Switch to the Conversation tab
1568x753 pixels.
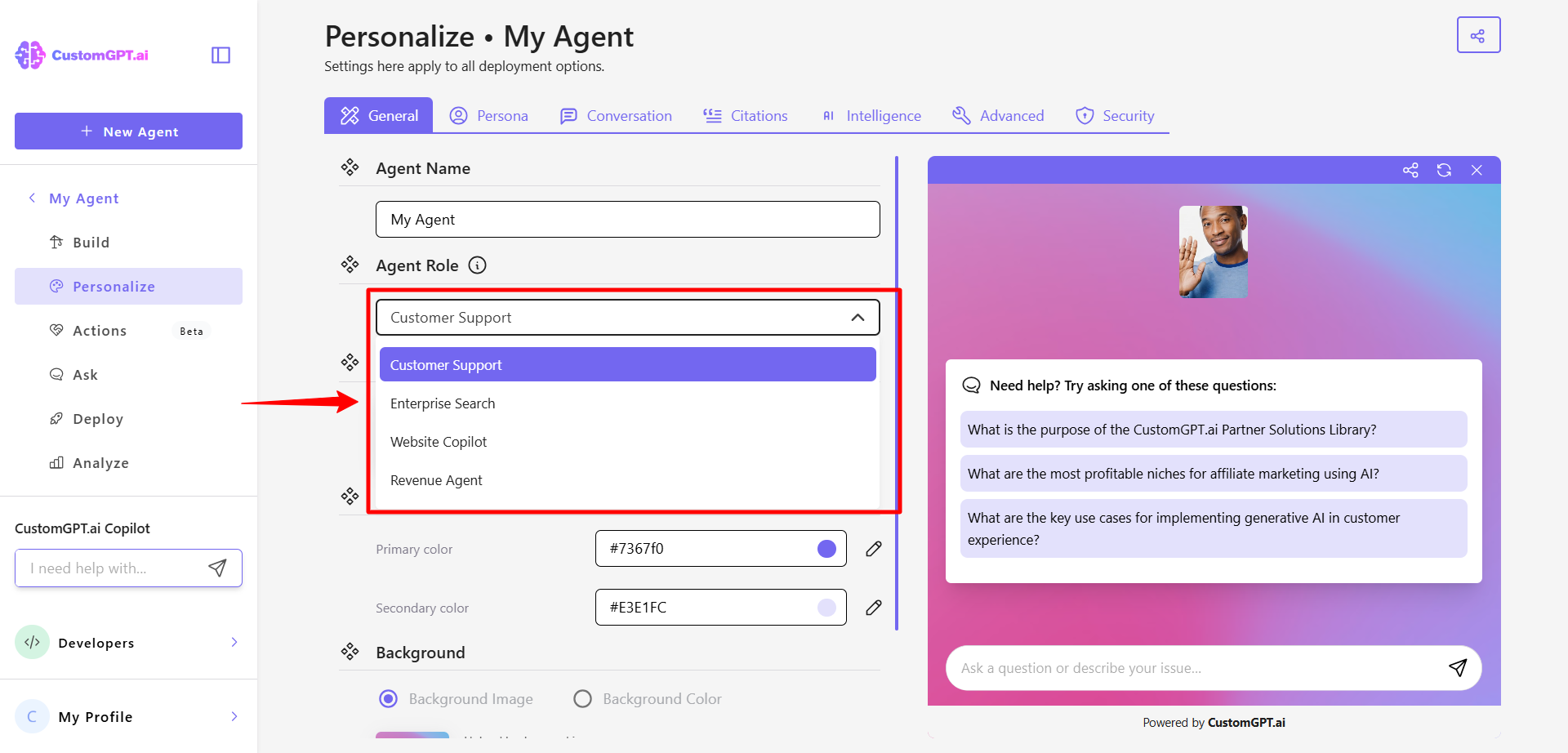617,116
